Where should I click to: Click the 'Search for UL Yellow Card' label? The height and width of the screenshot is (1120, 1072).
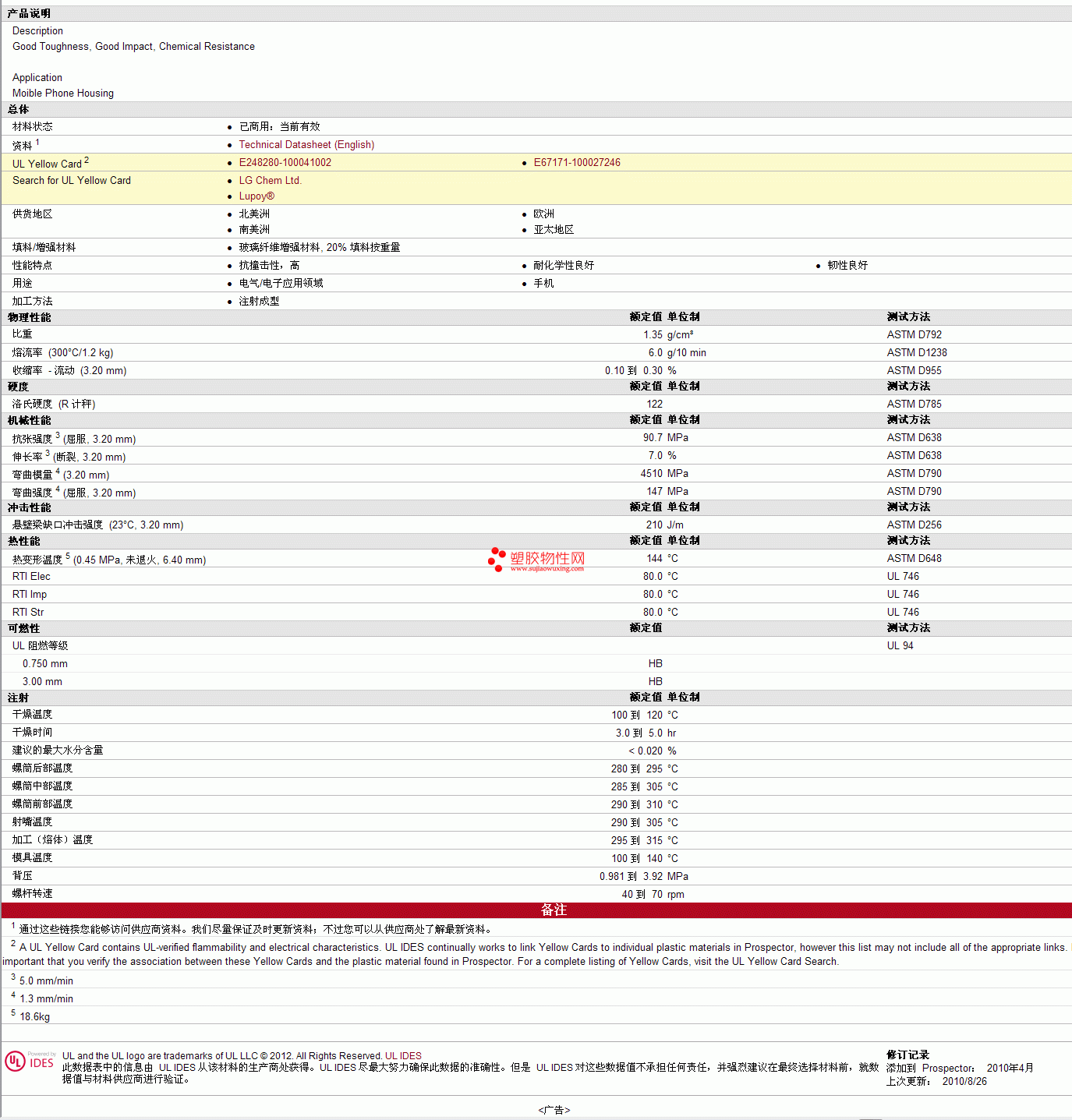click(x=72, y=181)
